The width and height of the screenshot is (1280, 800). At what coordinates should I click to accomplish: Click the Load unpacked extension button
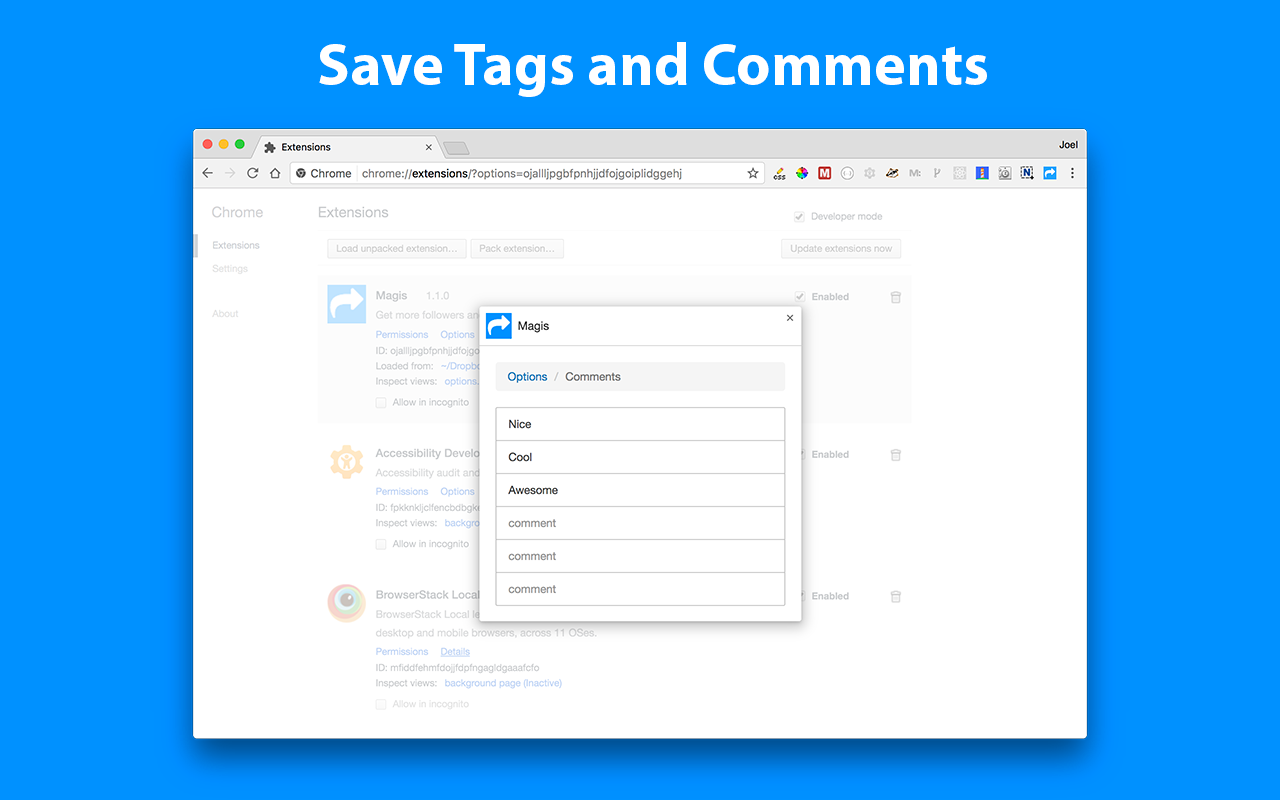(397, 249)
